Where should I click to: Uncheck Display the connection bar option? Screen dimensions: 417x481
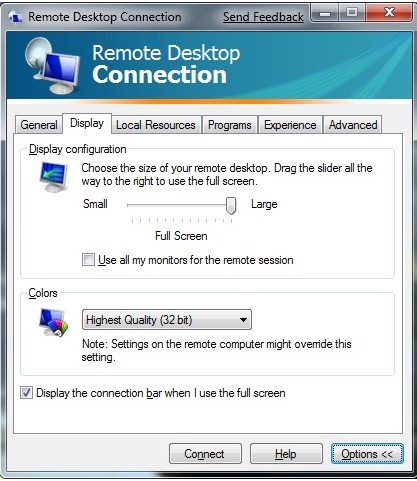(x=26, y=393)
